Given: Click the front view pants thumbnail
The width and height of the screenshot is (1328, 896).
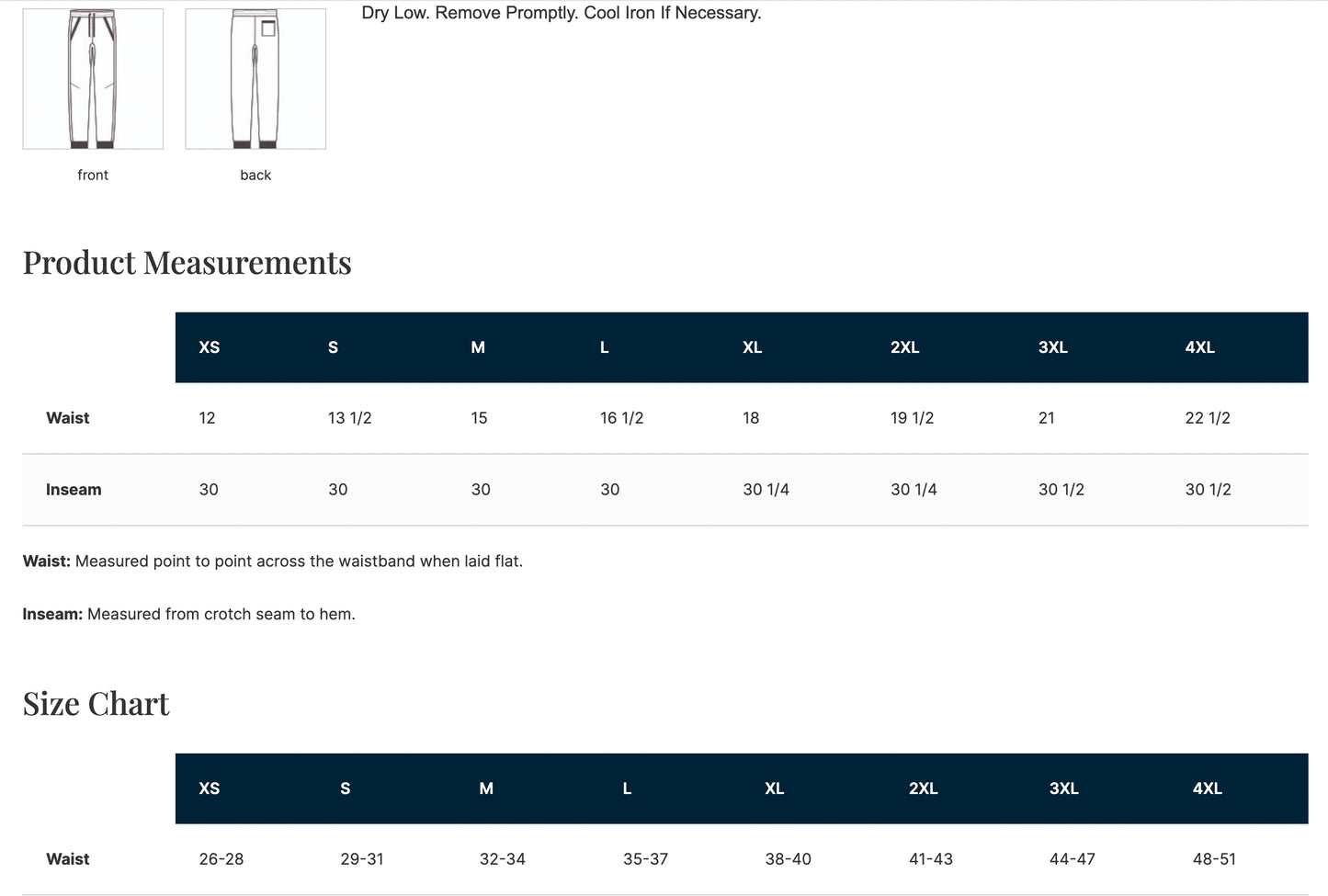Looking at the screenshot, I should 93,79.
